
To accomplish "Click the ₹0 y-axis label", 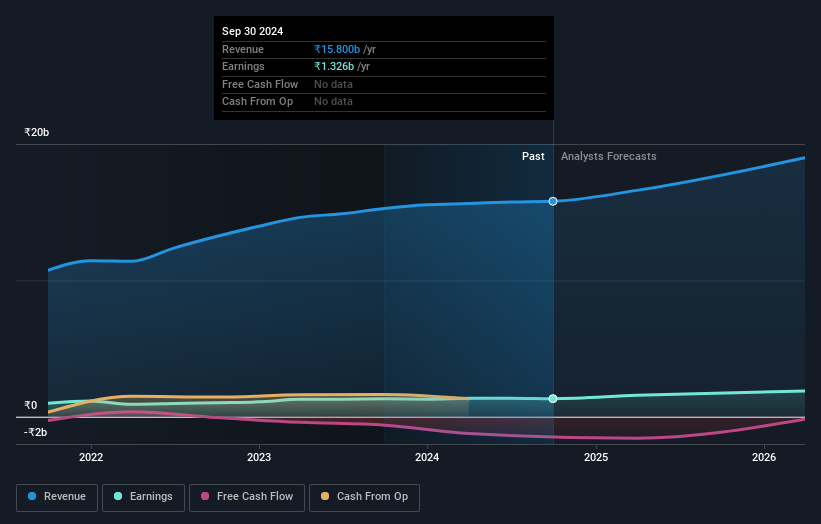I will click(31, 405).
